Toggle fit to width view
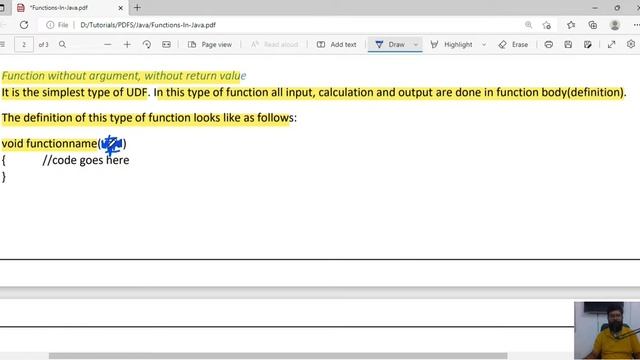The height and width of the screenshot is (360, 640). (166, 44)
